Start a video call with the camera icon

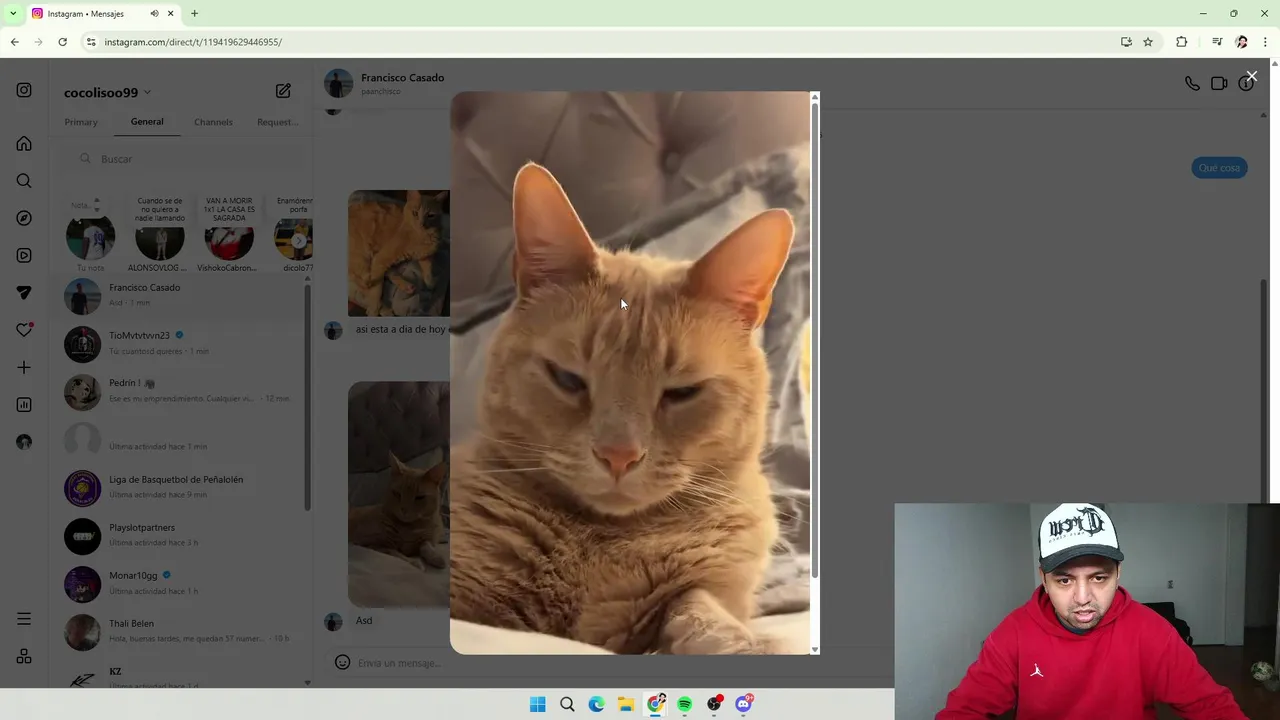(x=1219, y=84)
